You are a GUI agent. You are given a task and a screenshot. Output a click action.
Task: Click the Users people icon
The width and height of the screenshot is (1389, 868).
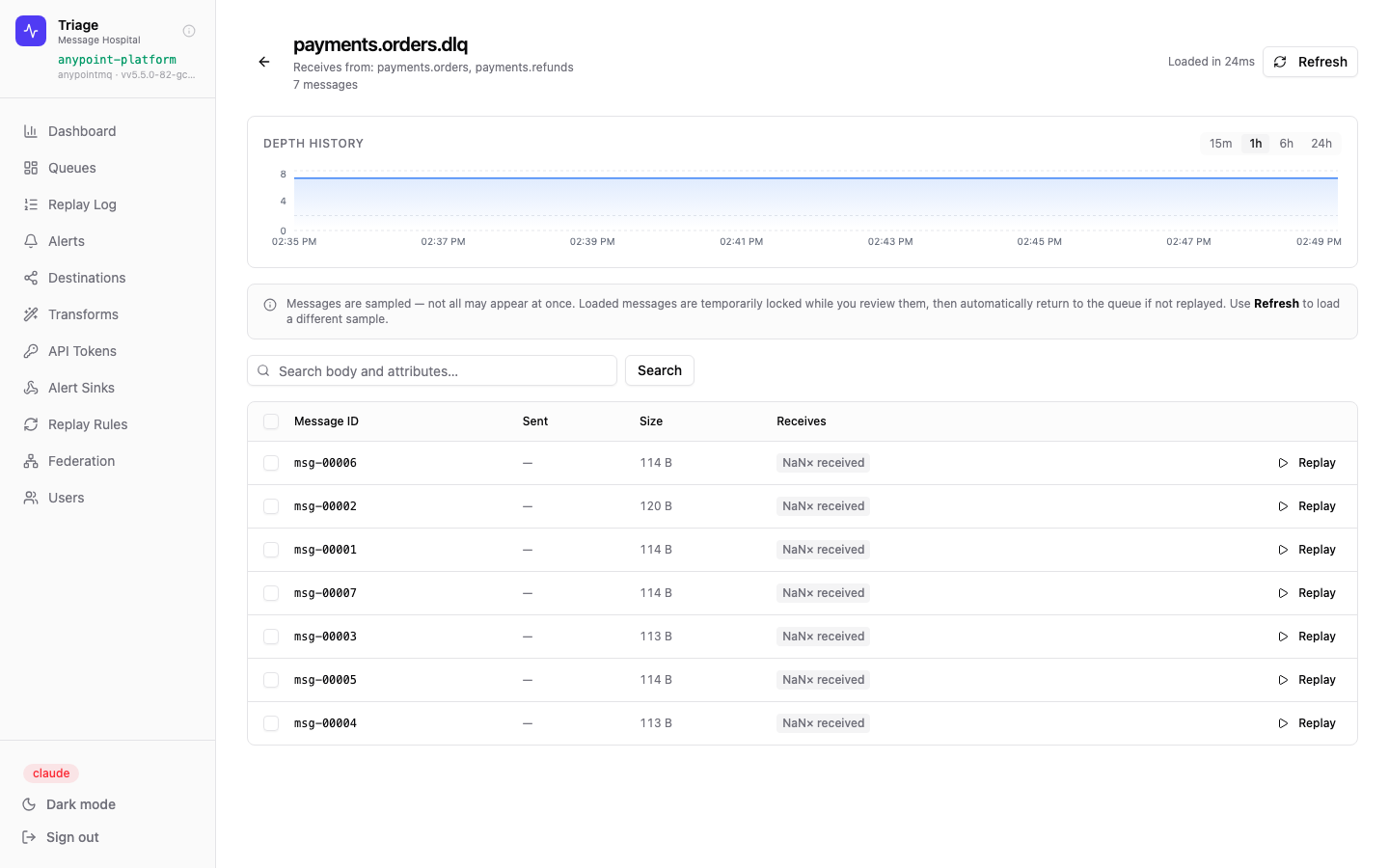[31, 498]
